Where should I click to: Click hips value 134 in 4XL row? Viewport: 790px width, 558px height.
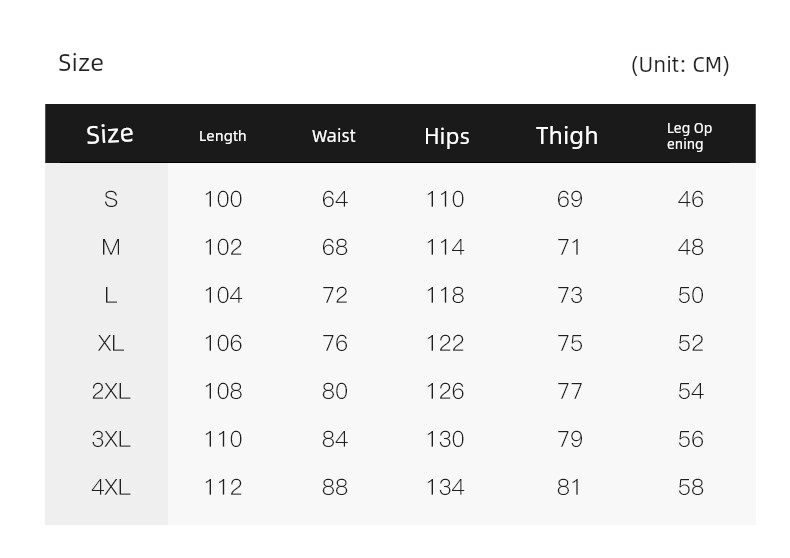[445, 487]
